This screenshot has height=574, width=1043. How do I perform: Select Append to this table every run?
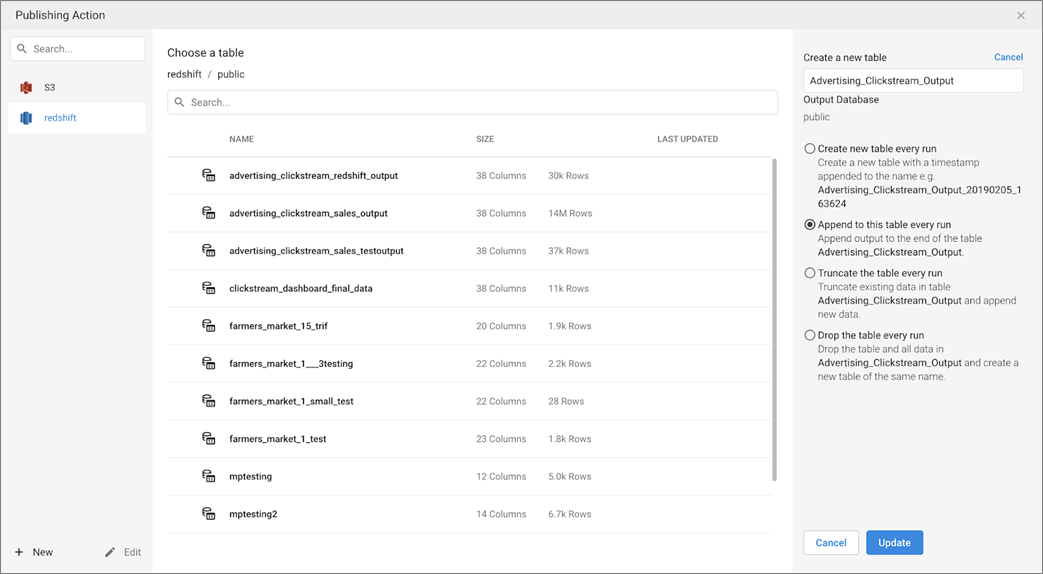coord(810,225)
